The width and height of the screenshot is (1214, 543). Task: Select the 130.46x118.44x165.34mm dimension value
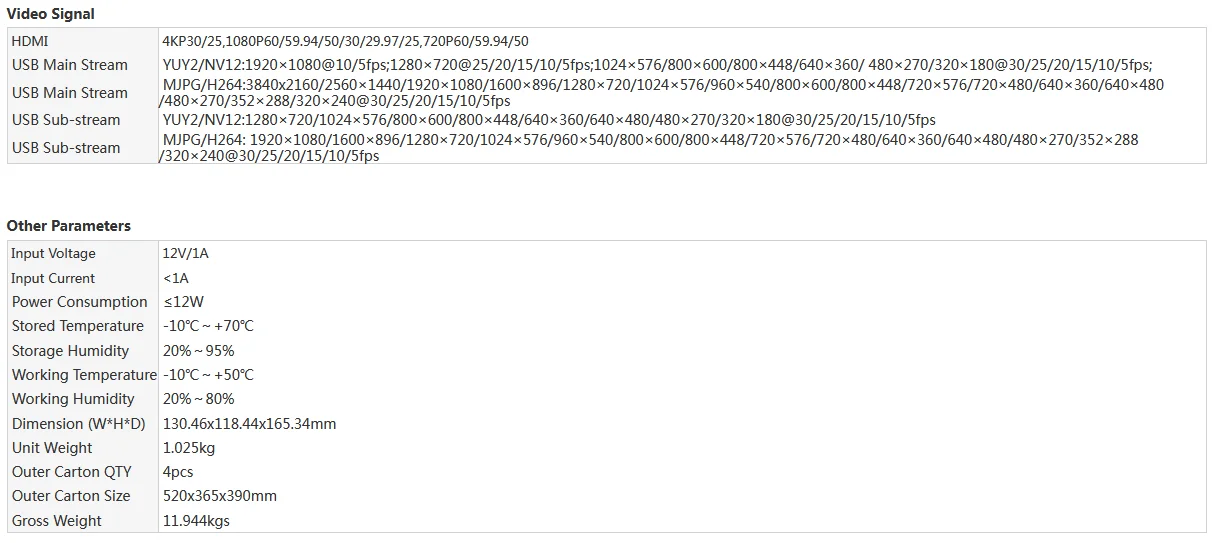[x=249, y=424]
